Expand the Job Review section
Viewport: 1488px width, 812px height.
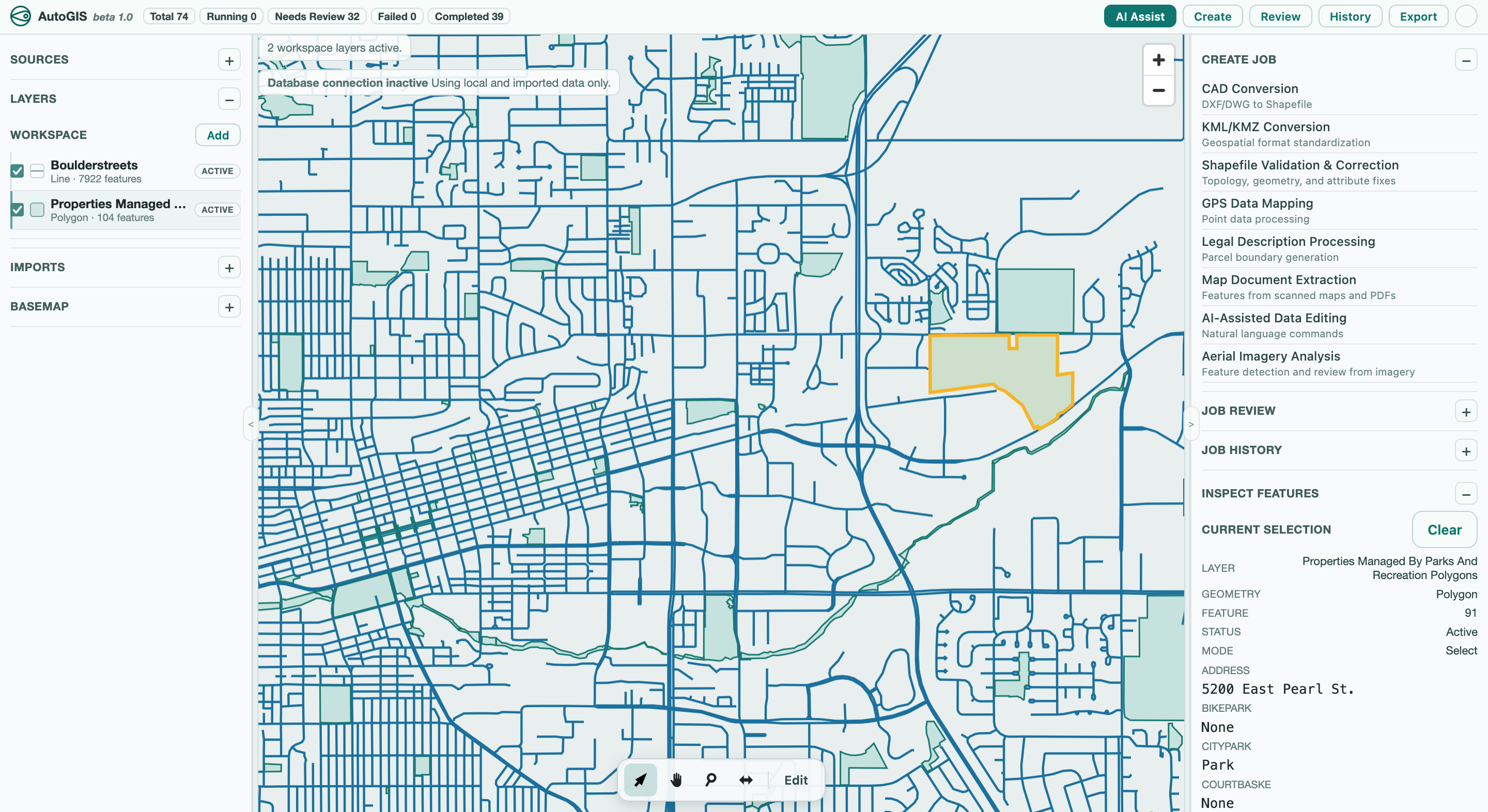point(1465,412)
